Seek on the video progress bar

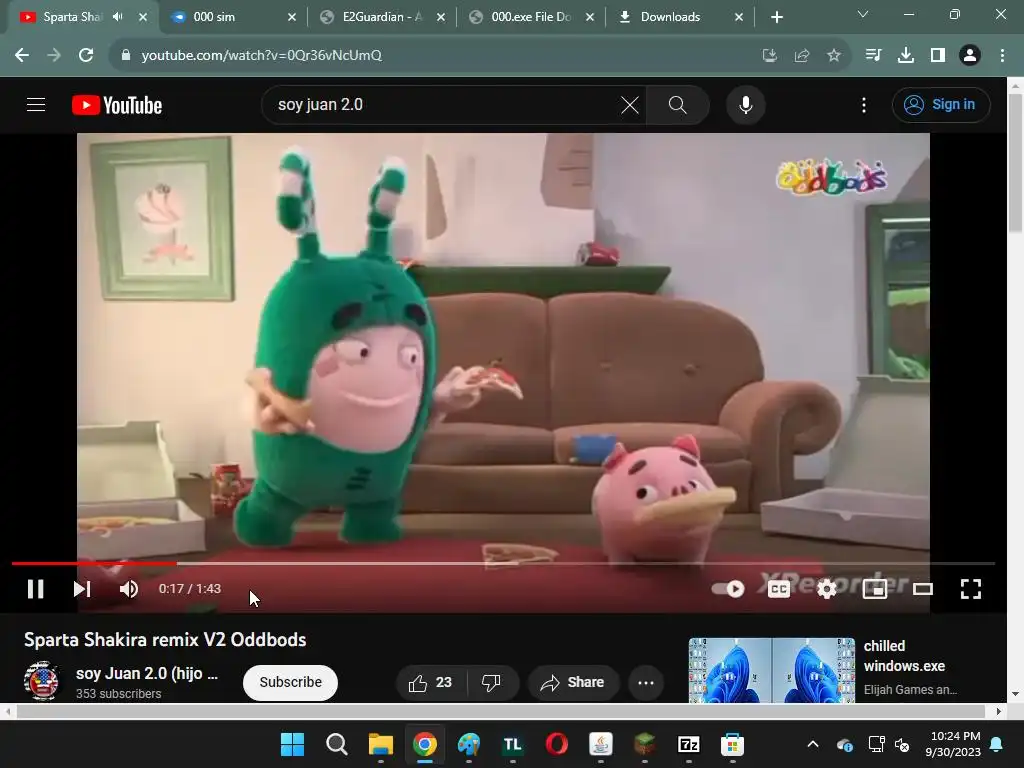[503, 563]
